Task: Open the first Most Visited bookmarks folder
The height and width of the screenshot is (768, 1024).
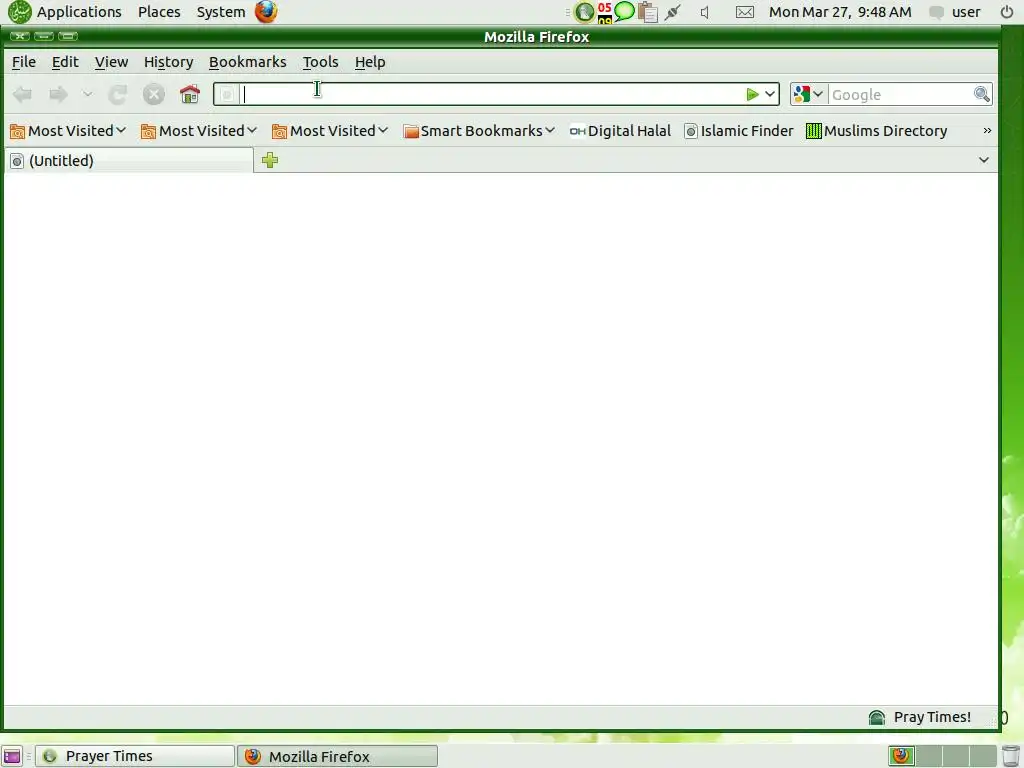Action: click(68, 131)
